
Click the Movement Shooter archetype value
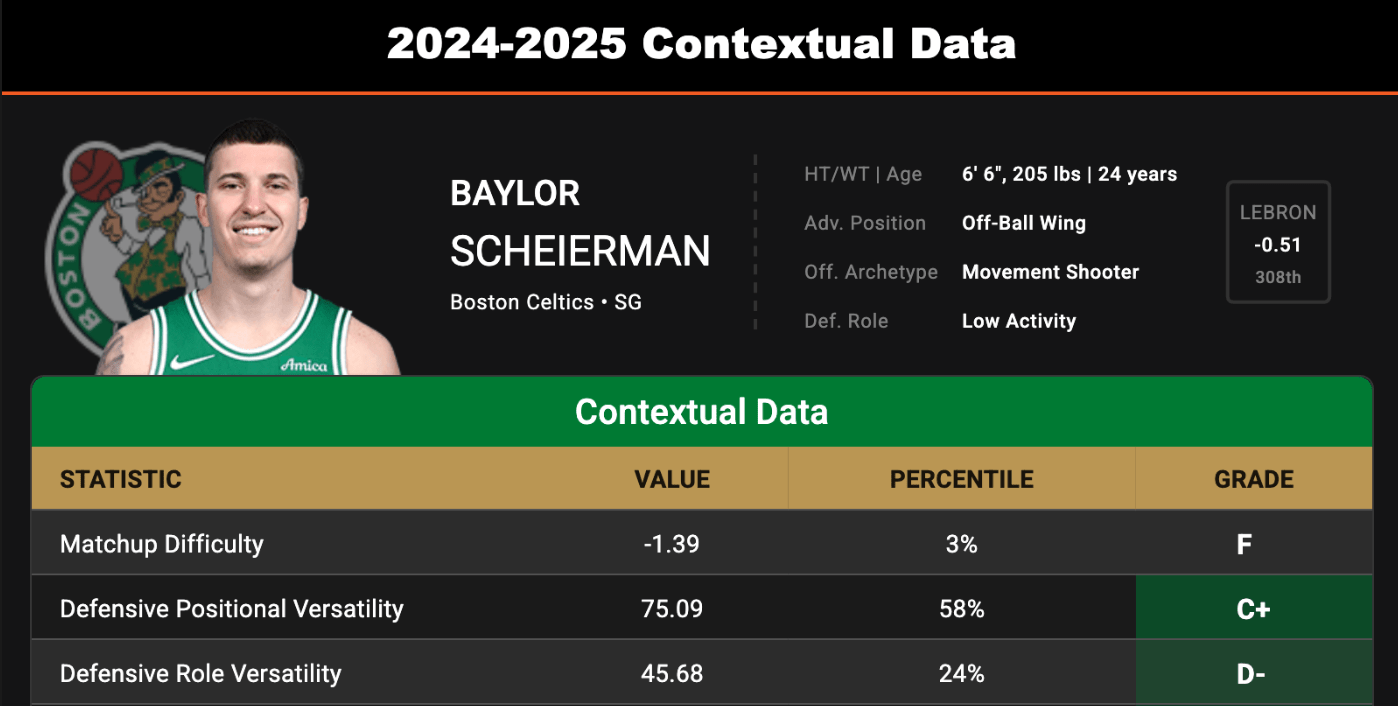(x=1050, y=272)
